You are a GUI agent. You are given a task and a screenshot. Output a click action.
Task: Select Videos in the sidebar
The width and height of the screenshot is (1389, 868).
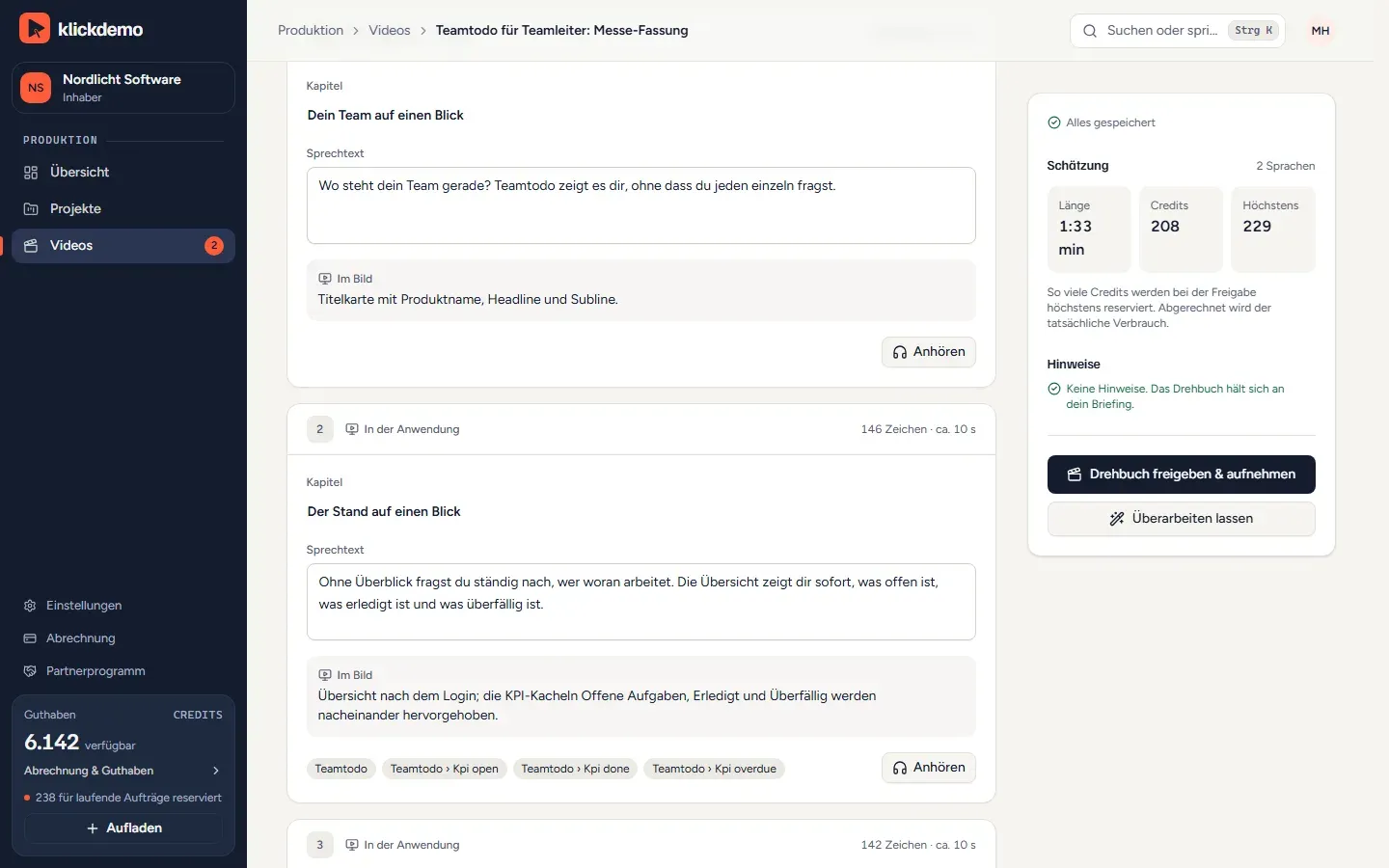123,245
